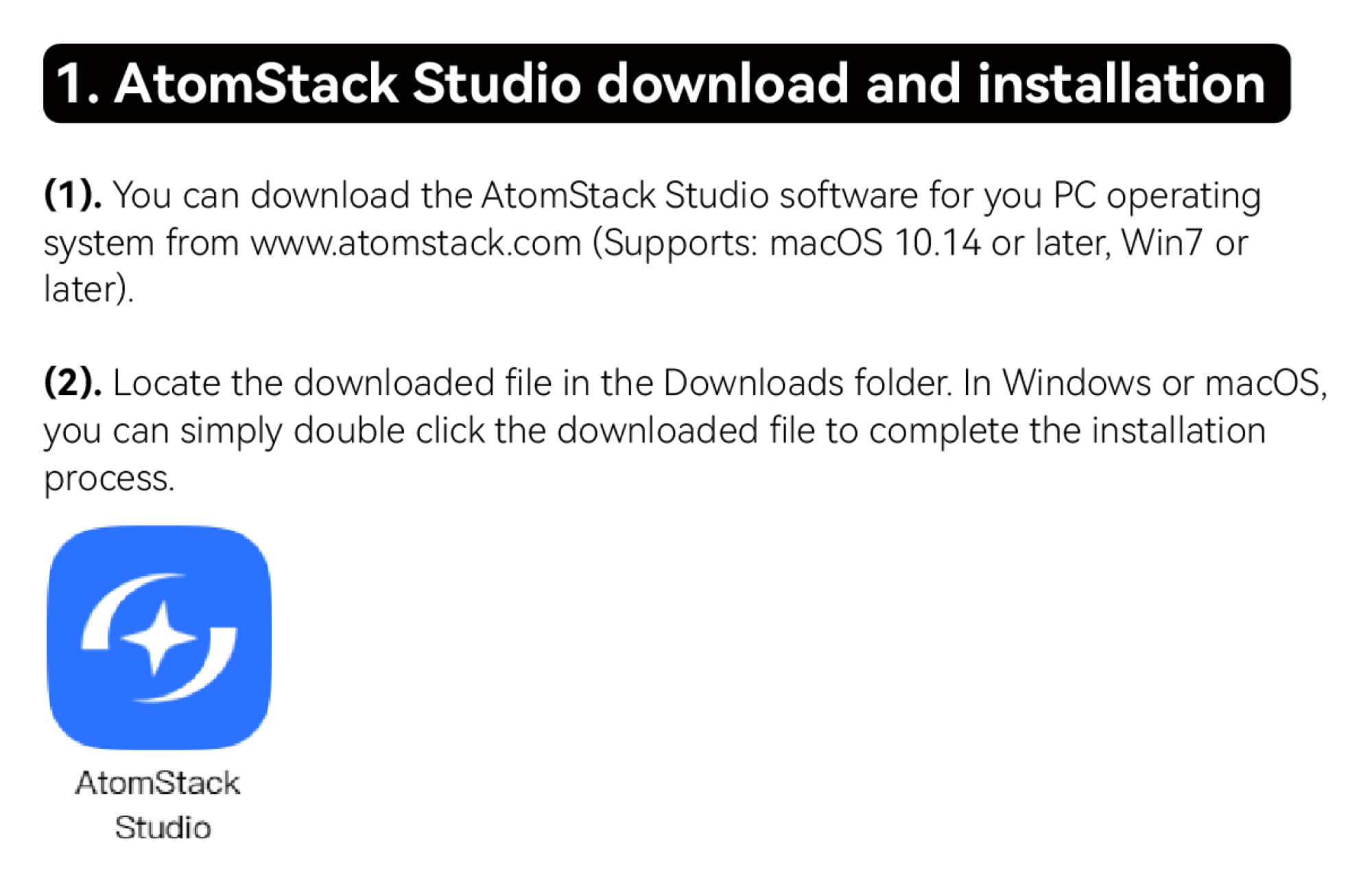Click the bold "(2)." step marker

(73, 383)
